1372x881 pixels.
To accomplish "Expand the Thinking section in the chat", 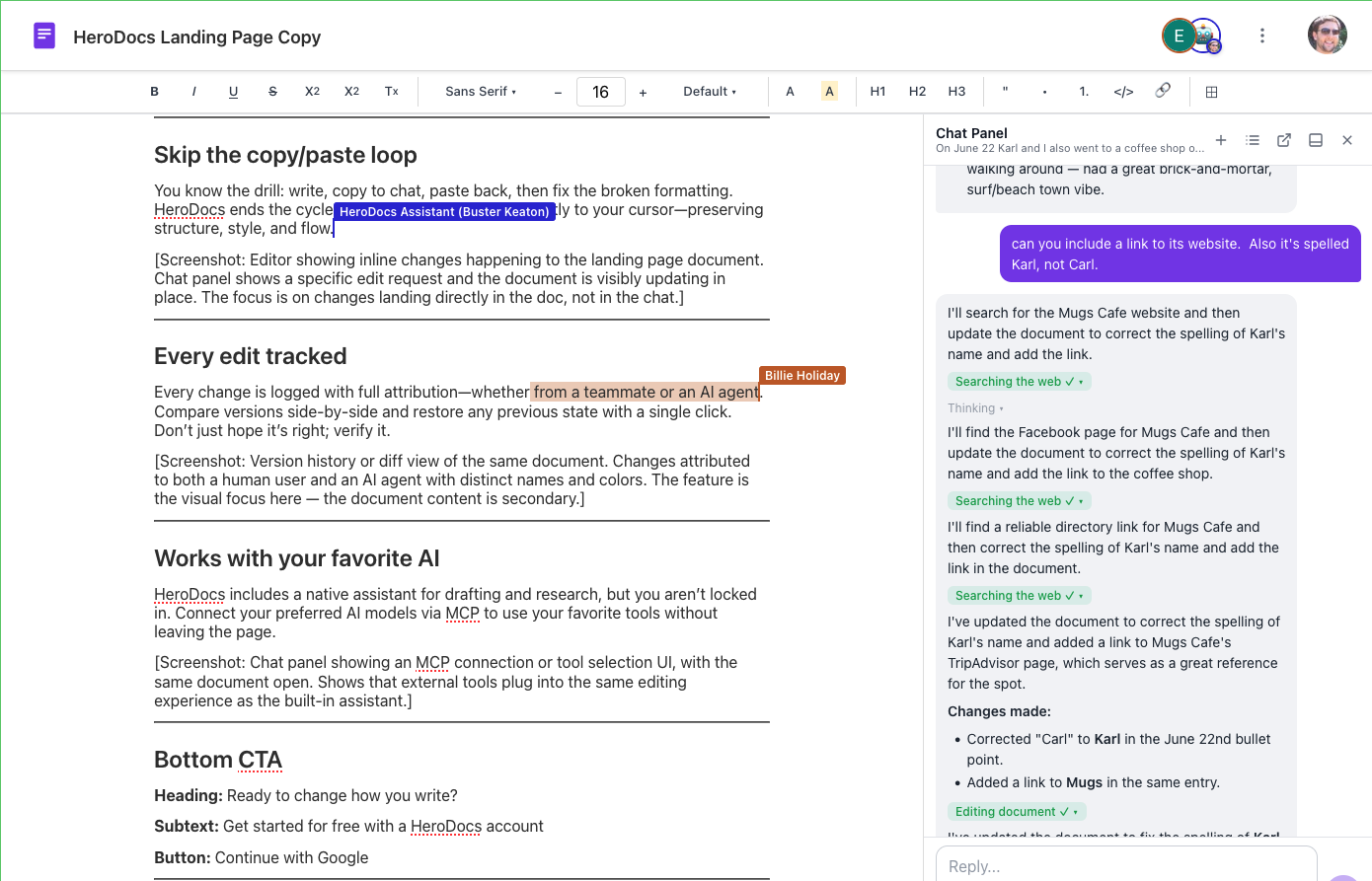I will [x=975, y=407].
